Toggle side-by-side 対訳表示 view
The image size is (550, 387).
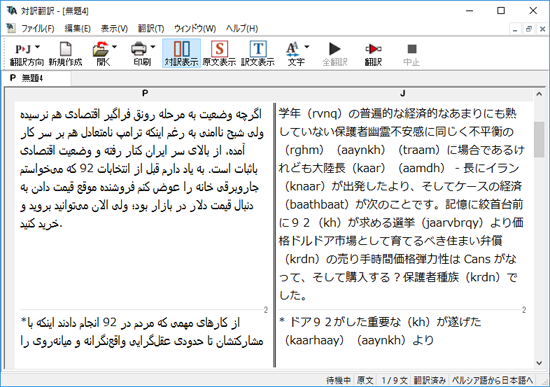point(182,53)
